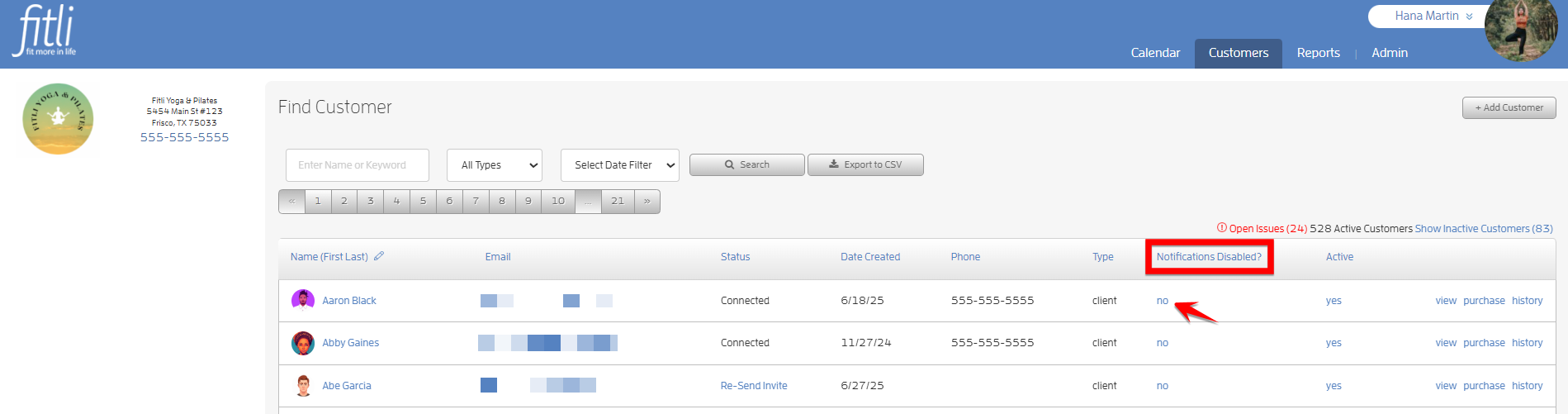This screenshot has width=1568, height=414.
Task: Go to the next page set arrow
Action: pyautogui.click(x=647, y=201)
